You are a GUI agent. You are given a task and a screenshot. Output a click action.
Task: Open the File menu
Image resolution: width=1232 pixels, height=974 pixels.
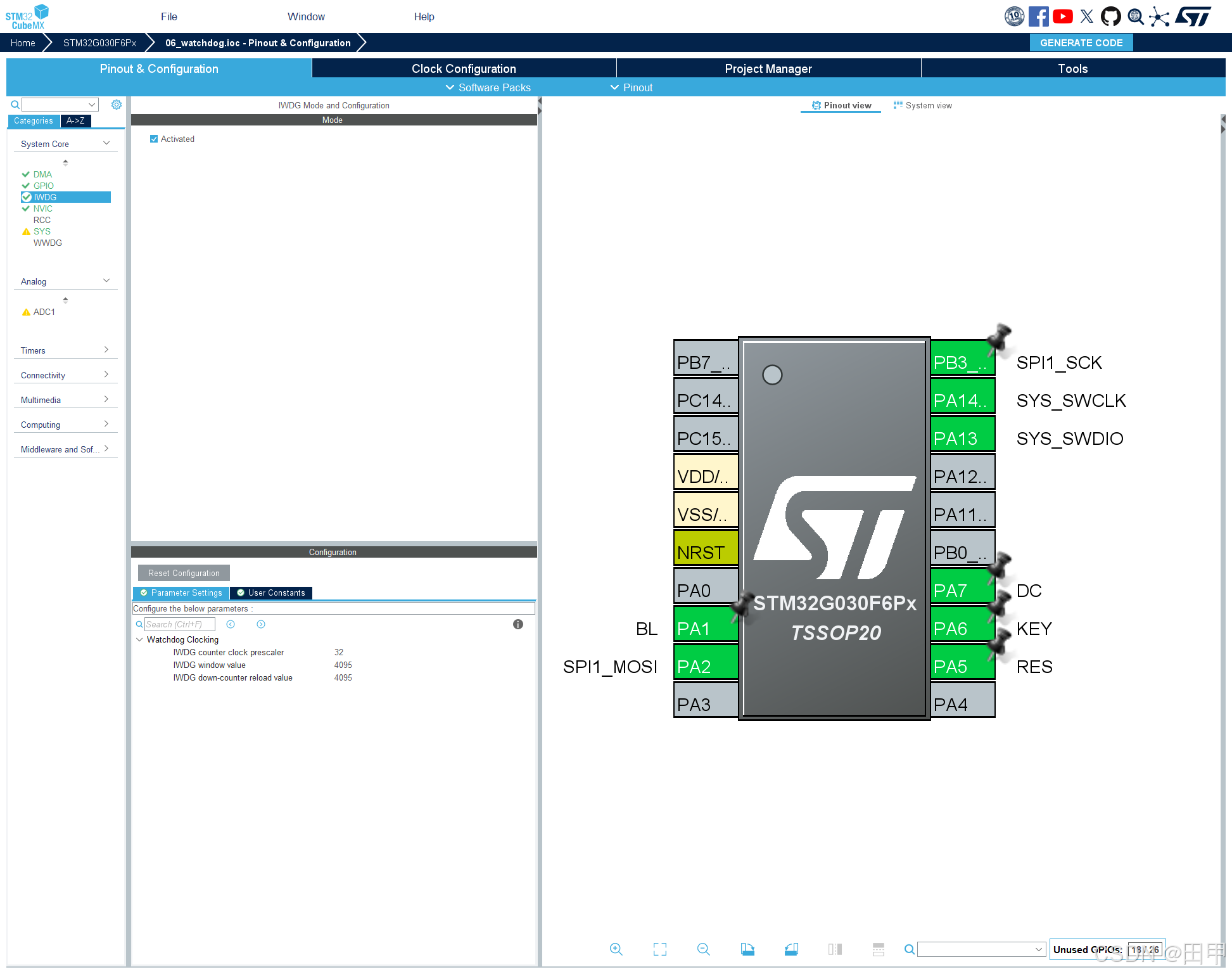(169, 16)
